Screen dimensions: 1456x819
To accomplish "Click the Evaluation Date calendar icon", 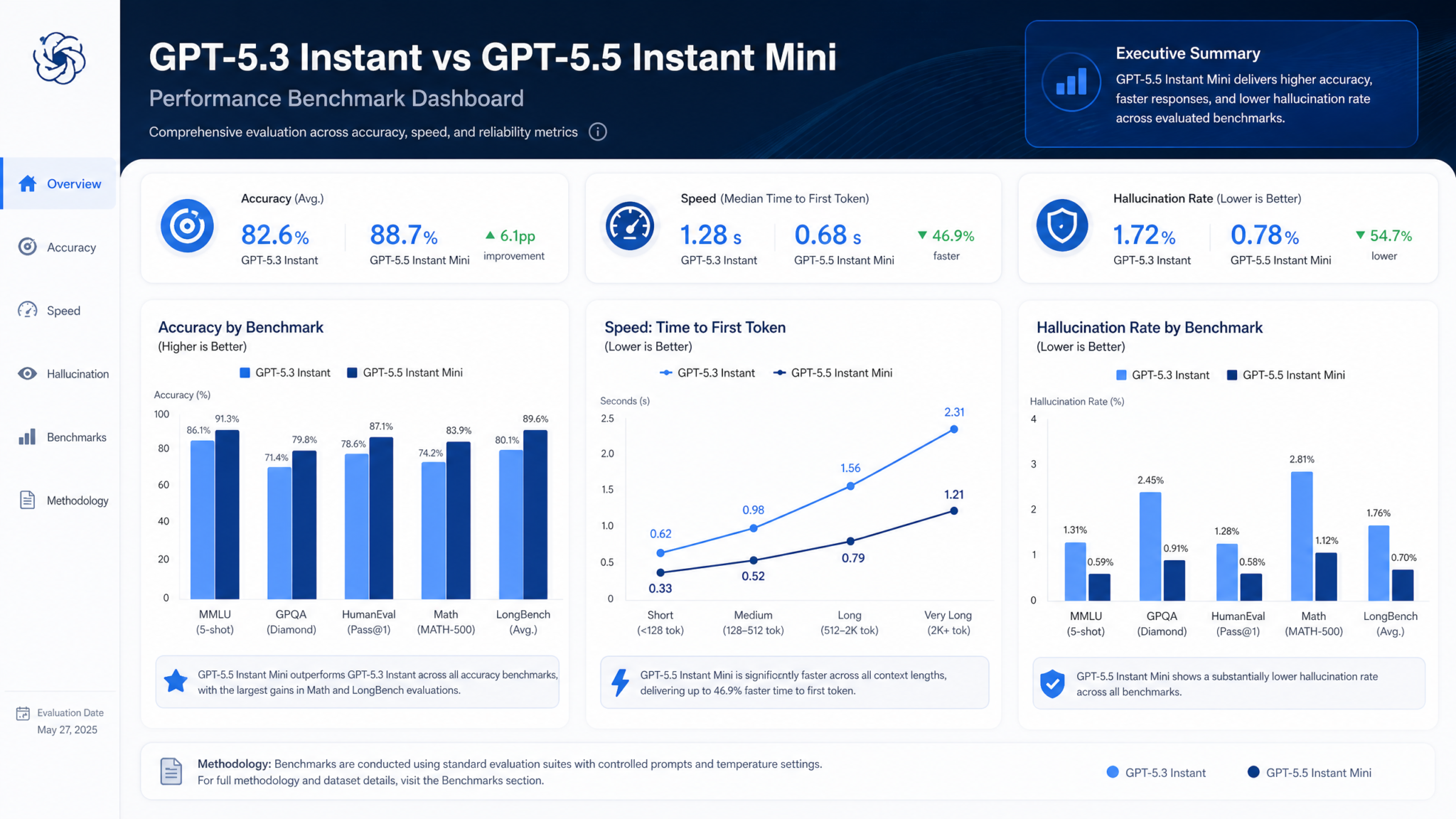I will coord(23,713).
